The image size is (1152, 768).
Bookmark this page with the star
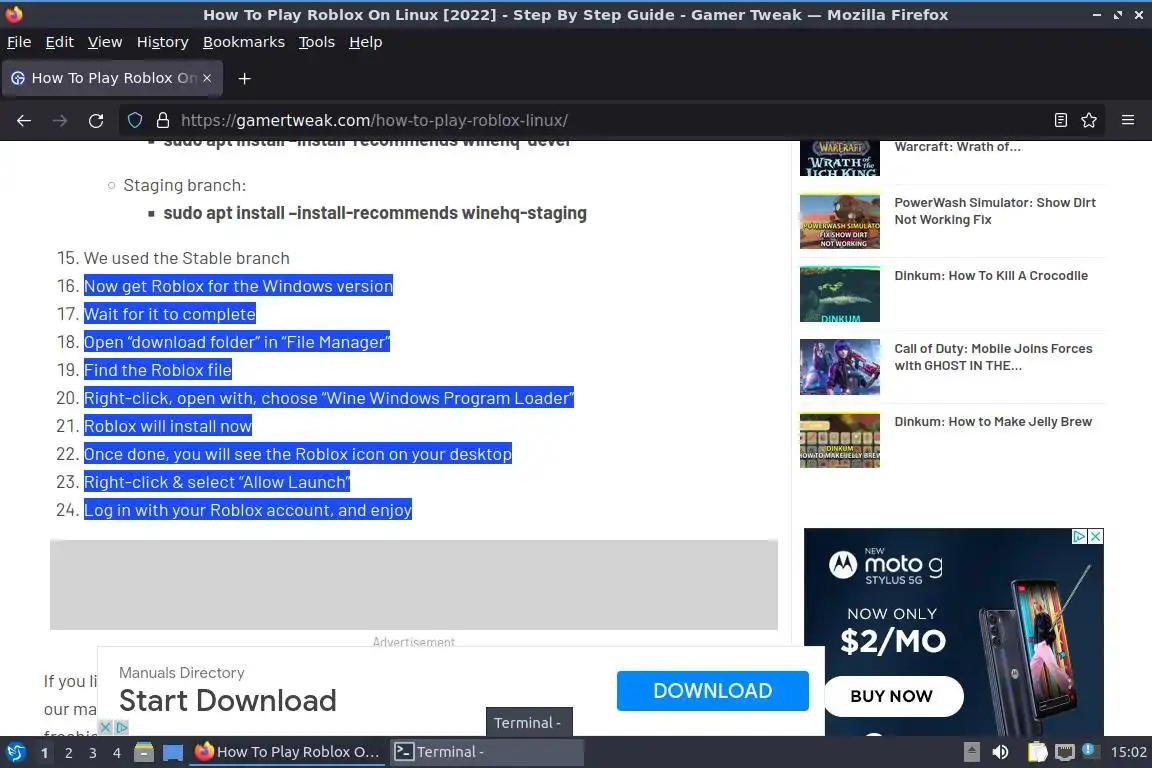tap(1089, 121)
